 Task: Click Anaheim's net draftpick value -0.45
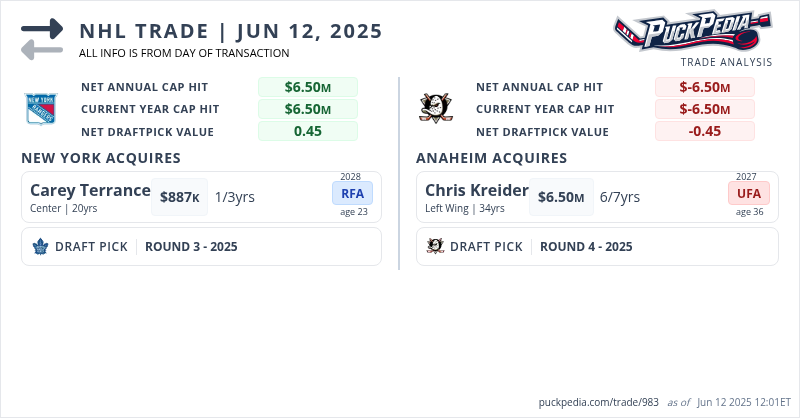point(704,131)
